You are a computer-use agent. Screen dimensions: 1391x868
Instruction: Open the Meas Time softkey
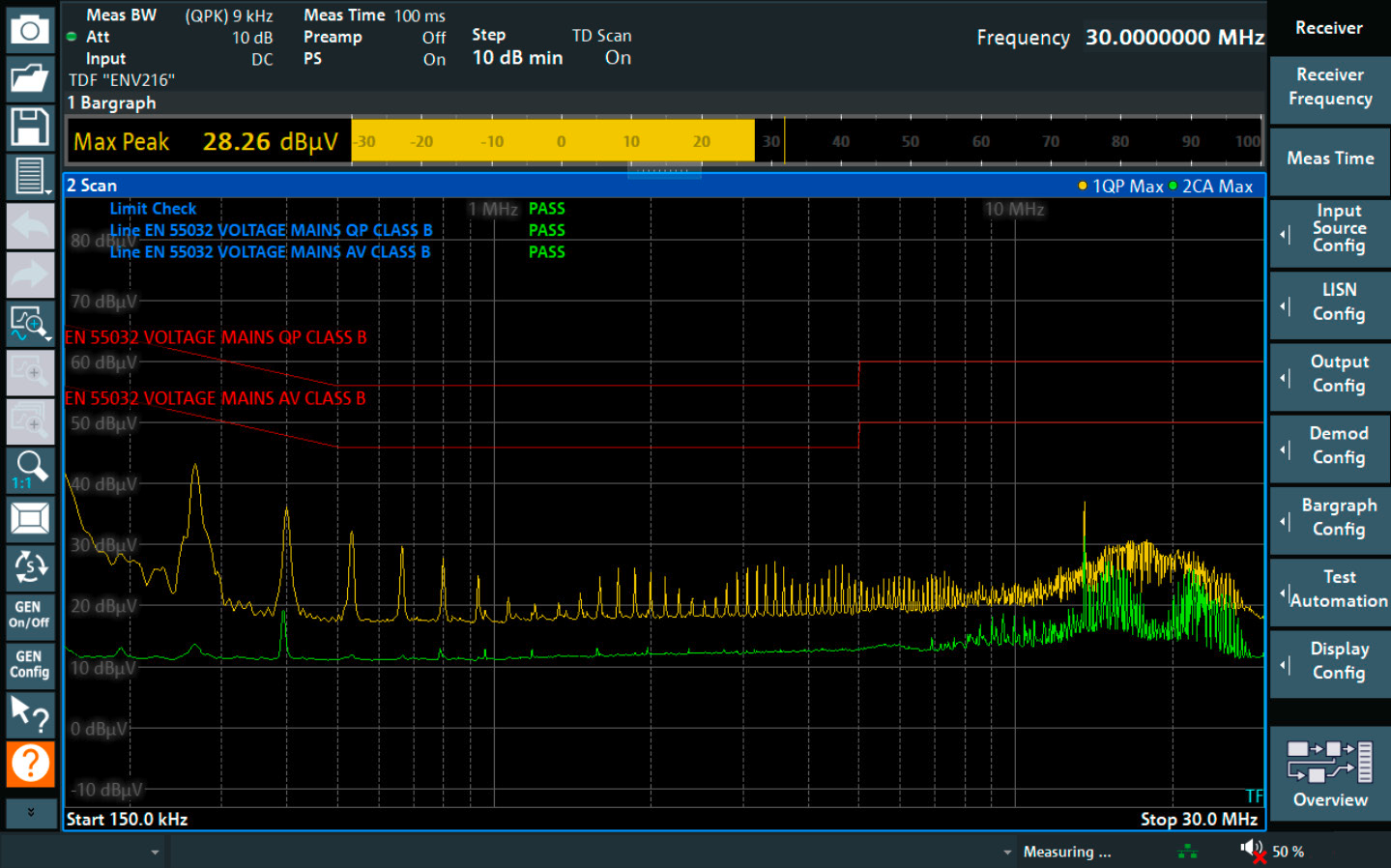pyautogui.click(x=1330, y=159)
